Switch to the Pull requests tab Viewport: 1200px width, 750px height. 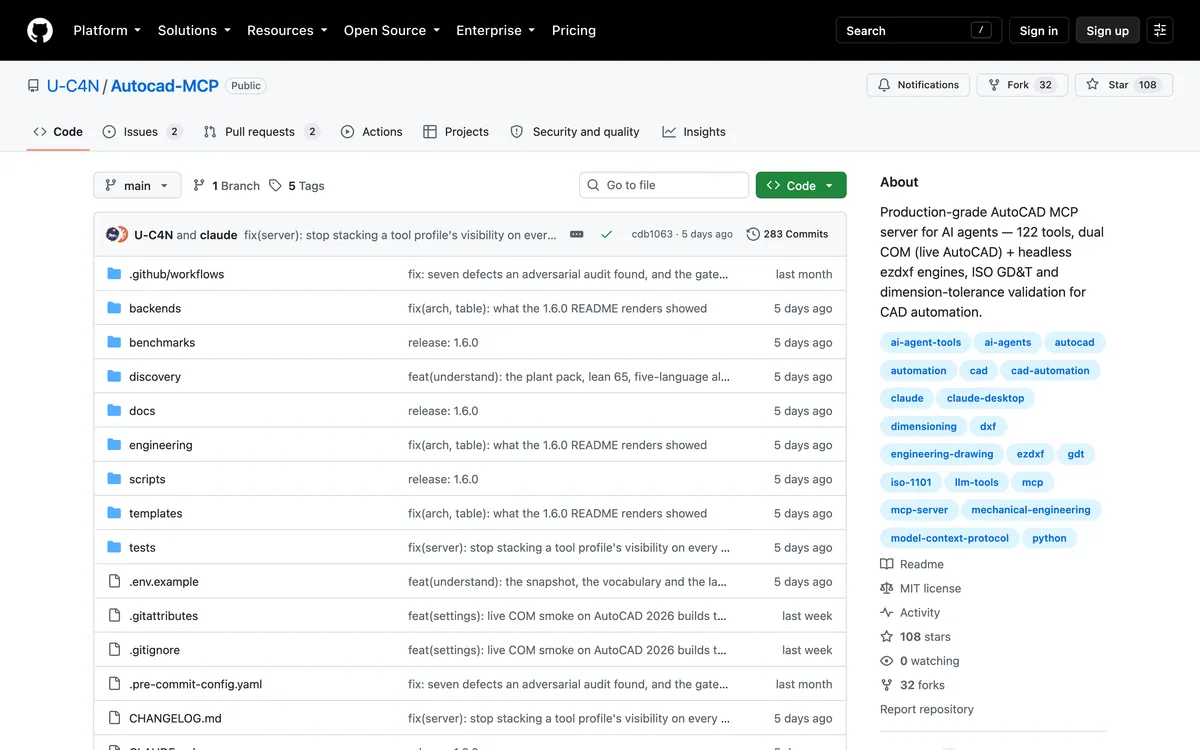click(x=260, y=132)
